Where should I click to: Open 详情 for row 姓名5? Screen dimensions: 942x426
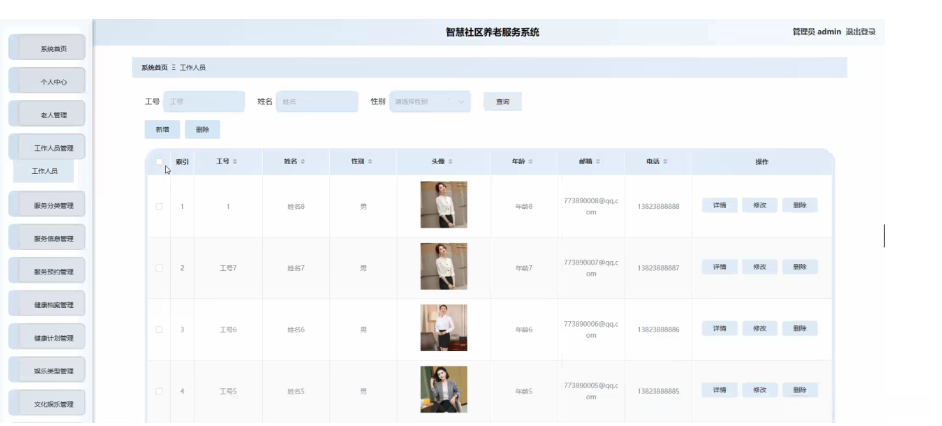(720, 390)
